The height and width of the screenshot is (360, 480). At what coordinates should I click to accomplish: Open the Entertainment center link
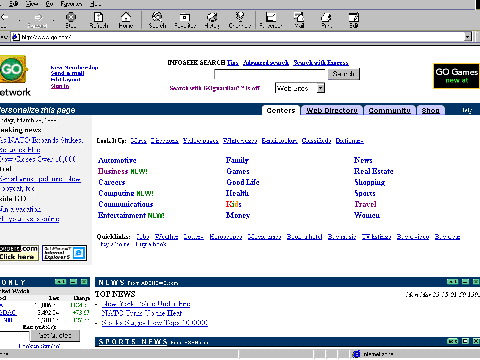coord(122,215)
